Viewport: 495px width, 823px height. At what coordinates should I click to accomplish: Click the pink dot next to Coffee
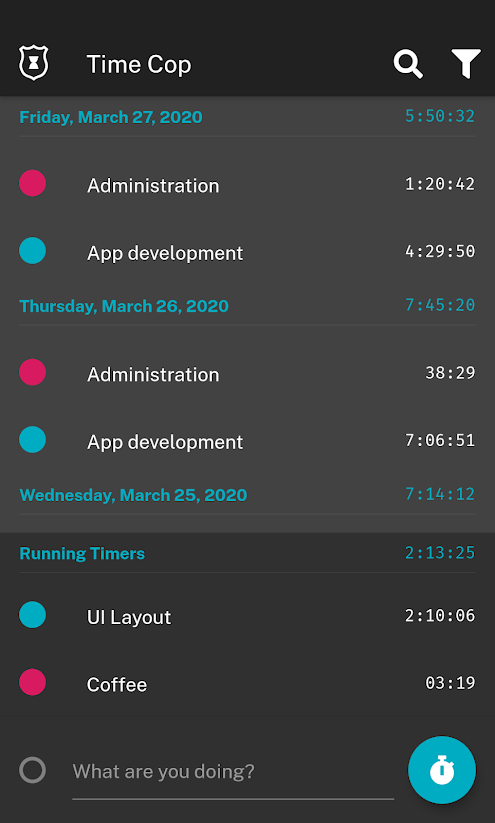33,682
